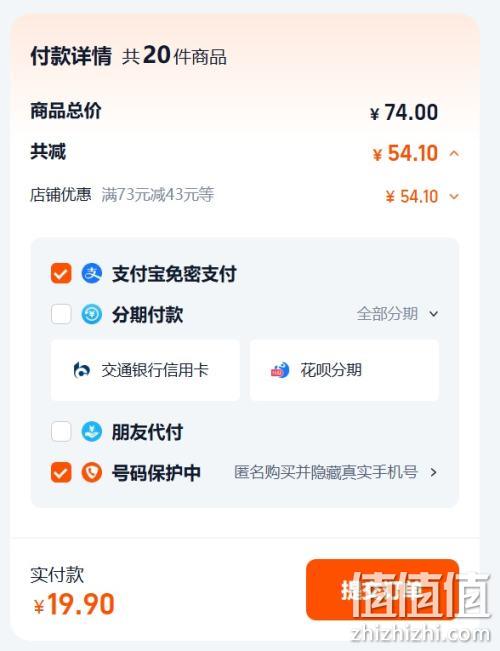500x651 pixels.
Task: Click the friend-pay hand icon
Action: (x=91, y=432)
